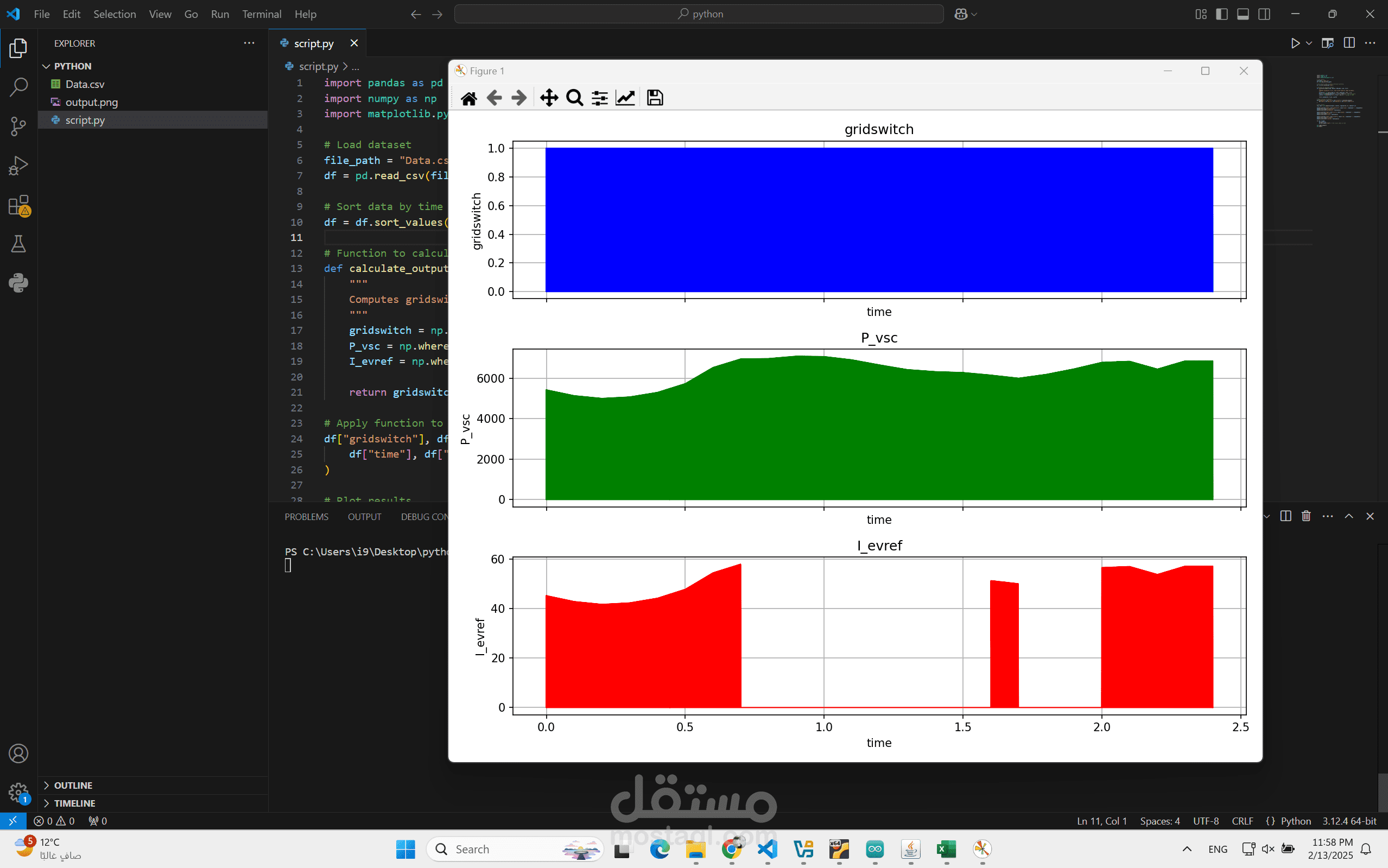Toggle the secondary side bar layout button
Screen dimensions: 1388x868
[1264, 14]
